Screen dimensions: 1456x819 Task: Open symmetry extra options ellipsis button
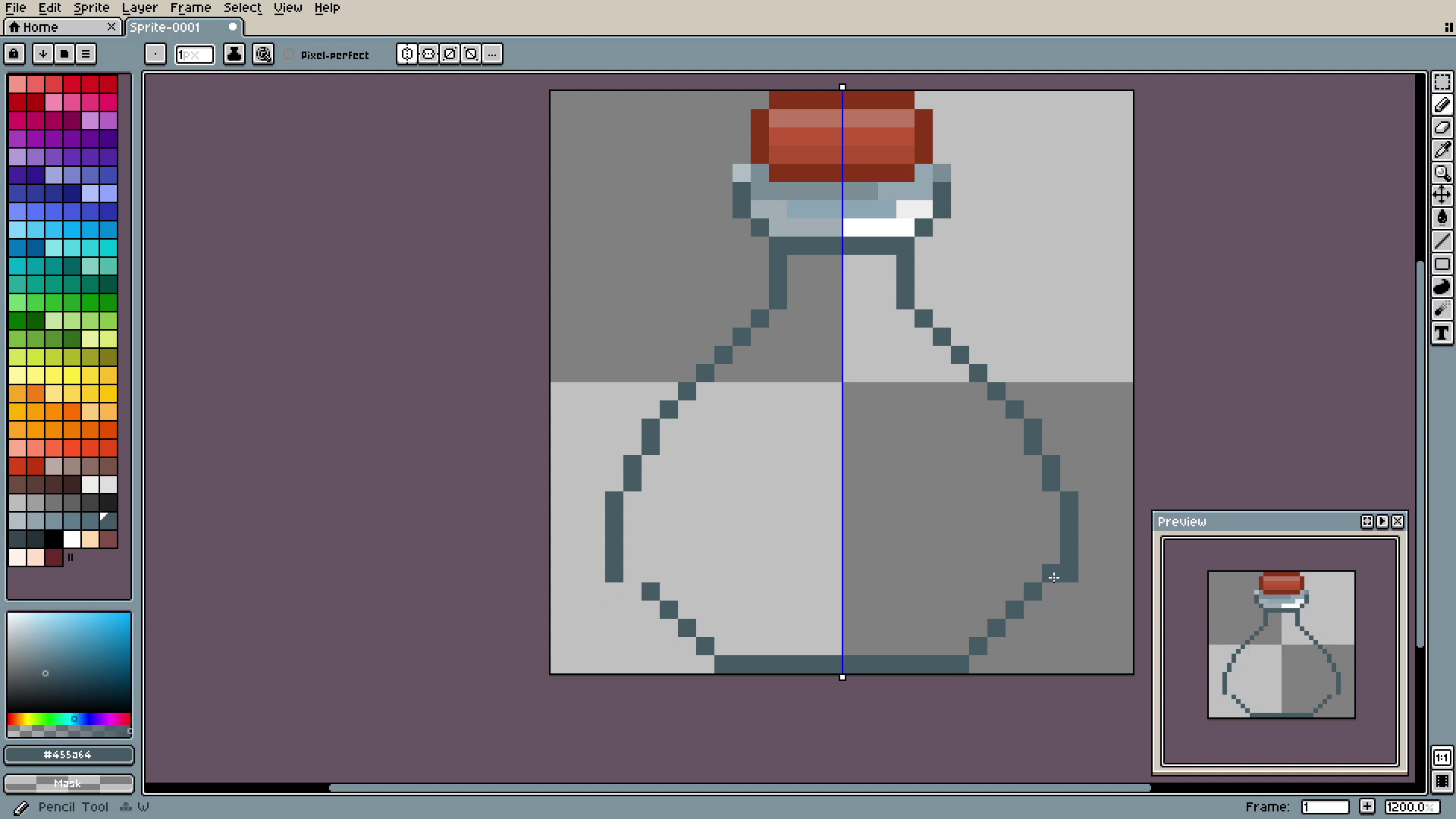492,55
